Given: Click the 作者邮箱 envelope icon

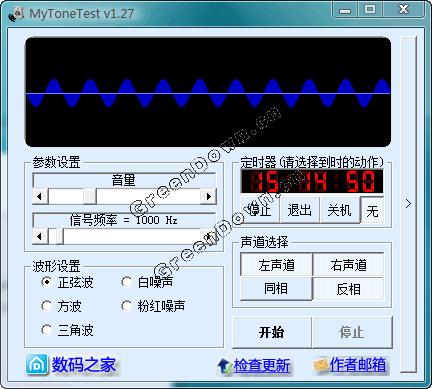Looking at the screenshot, I should (x=321, y=365).
